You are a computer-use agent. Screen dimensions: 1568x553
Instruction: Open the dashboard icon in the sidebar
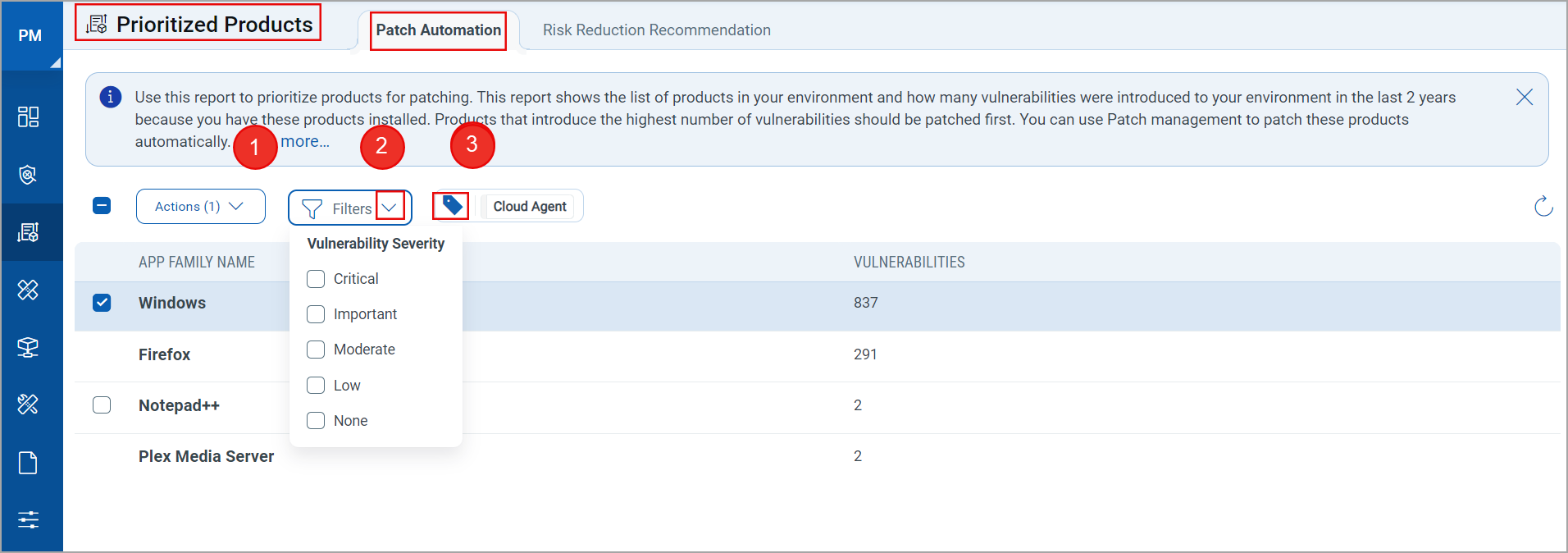point(28,117)
